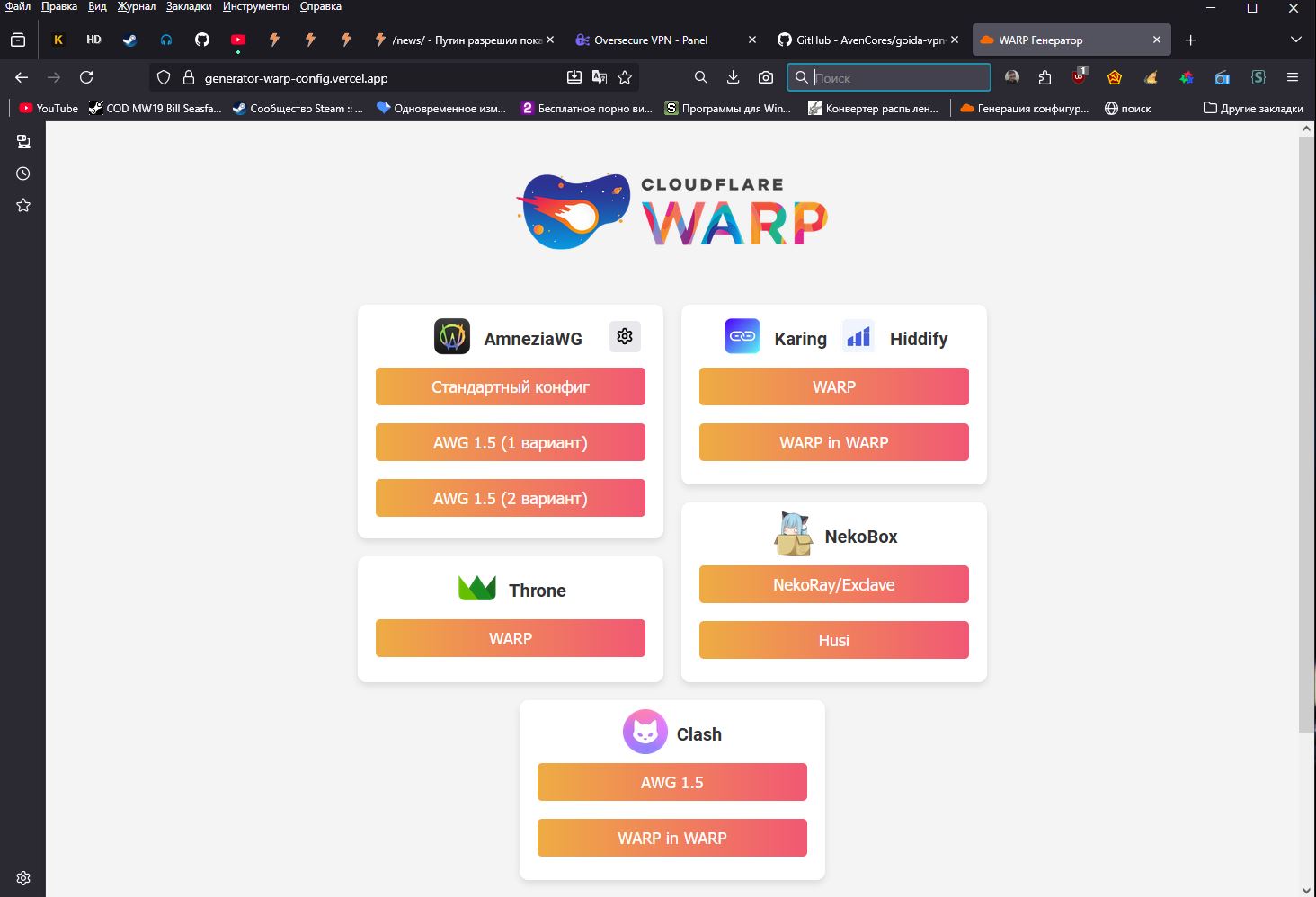Expand the Другие закладки folder
Image resolution: width=1316 pixels, height=897 pixels.
[x=1253, y=108]
